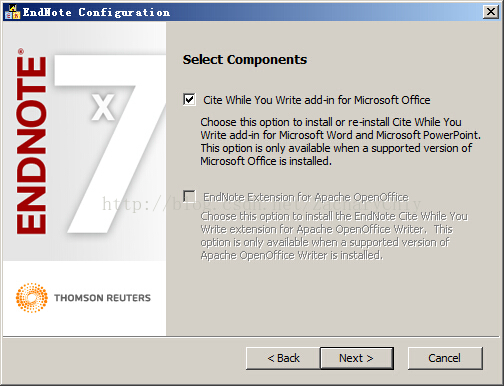Click the THOMSON REUTERS wordmark text
Screen dimensions: 504x386
pyautogui.click(x=102, y=298)
